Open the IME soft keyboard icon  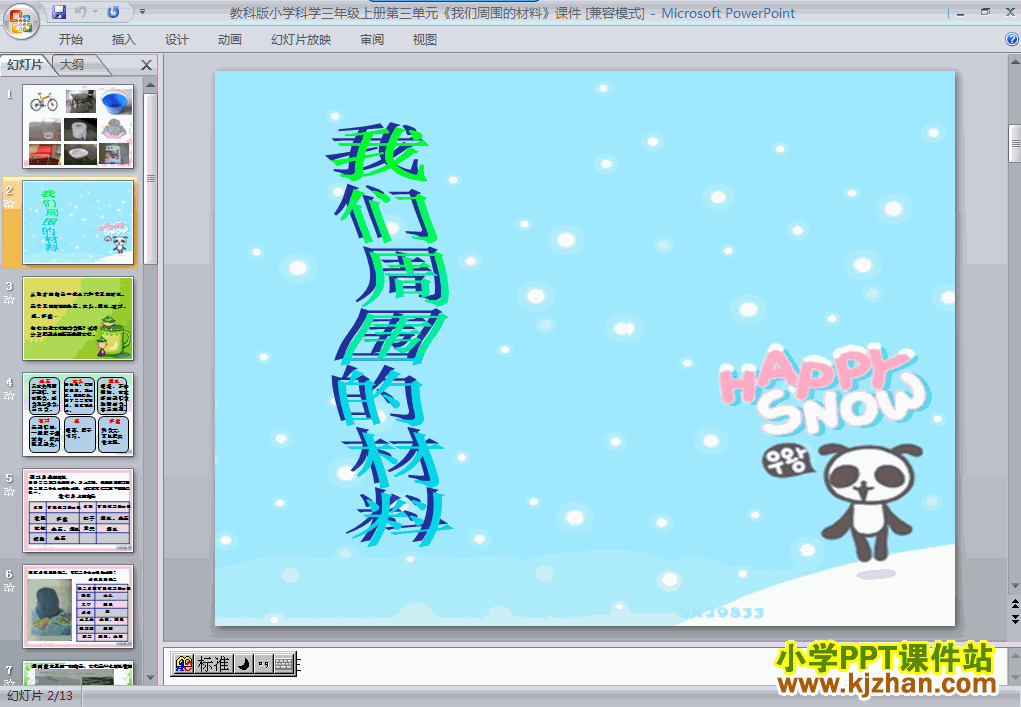click(284, 664)
